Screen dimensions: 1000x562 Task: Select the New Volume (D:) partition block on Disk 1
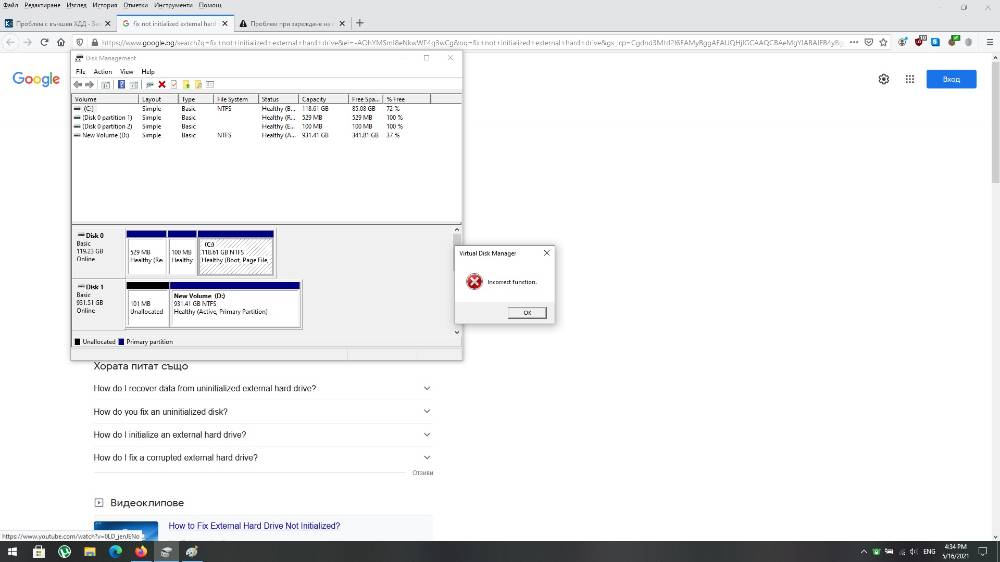click(x=235, y=305)
